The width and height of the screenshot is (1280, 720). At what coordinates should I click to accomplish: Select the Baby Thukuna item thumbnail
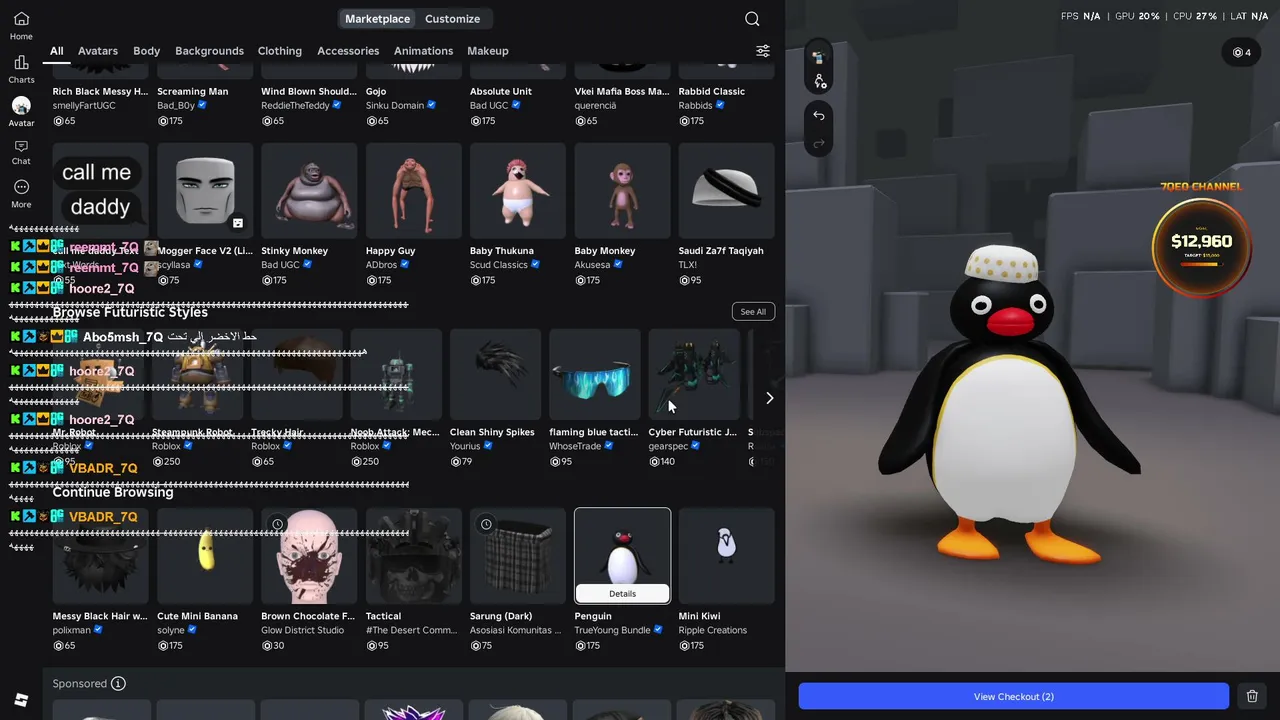[518, 191]
